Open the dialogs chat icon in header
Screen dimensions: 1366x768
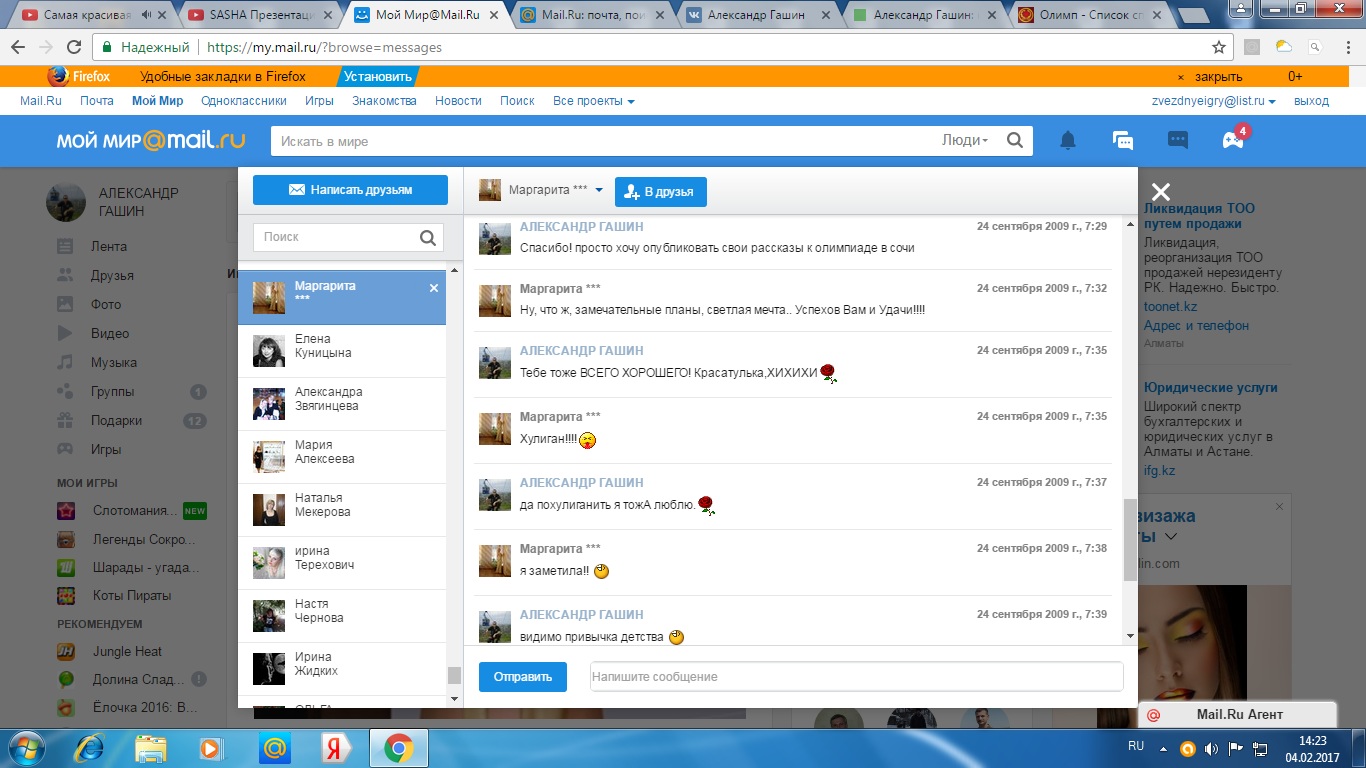pos(1123,141)
